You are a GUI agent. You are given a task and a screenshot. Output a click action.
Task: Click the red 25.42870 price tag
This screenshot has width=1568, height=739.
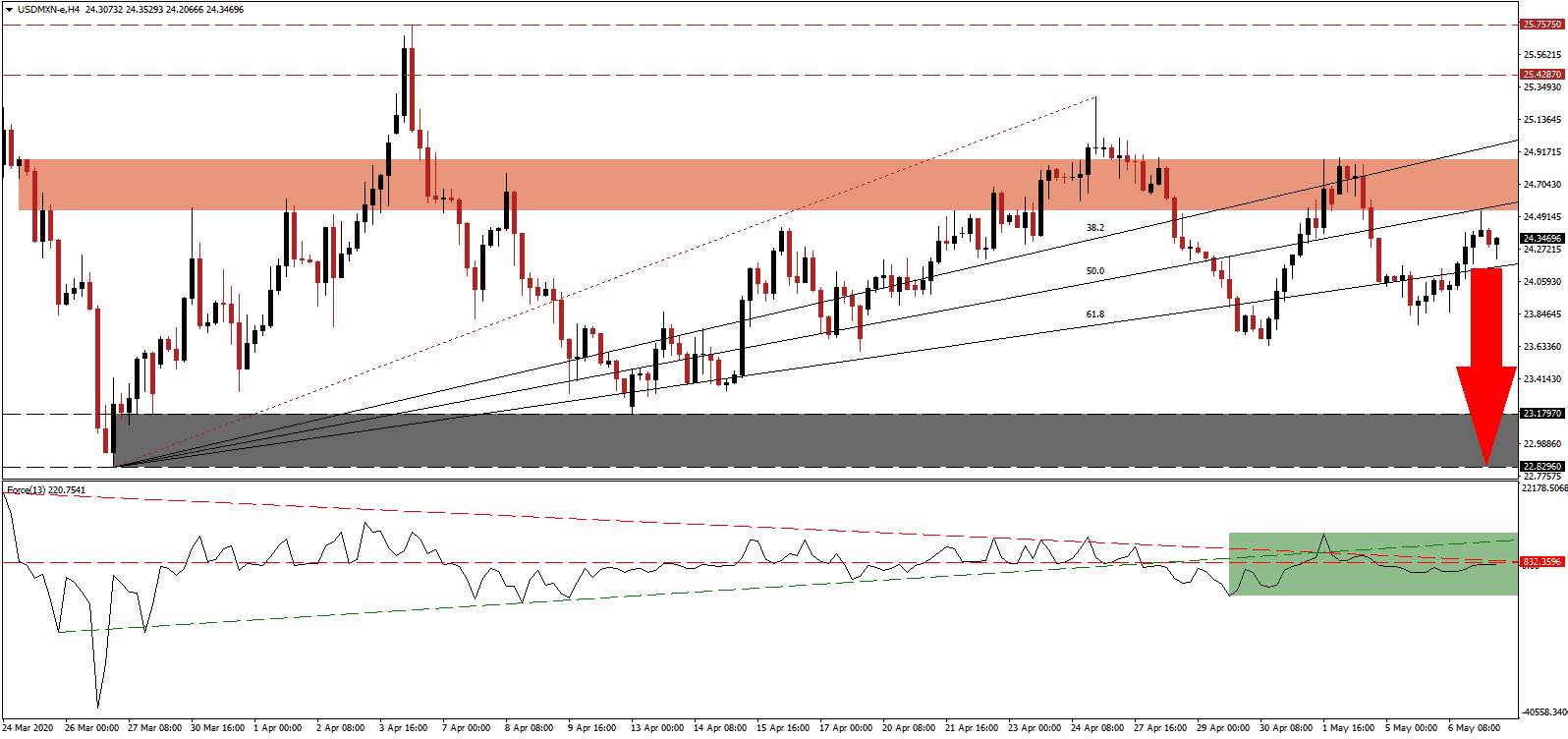coord(1541,75)
